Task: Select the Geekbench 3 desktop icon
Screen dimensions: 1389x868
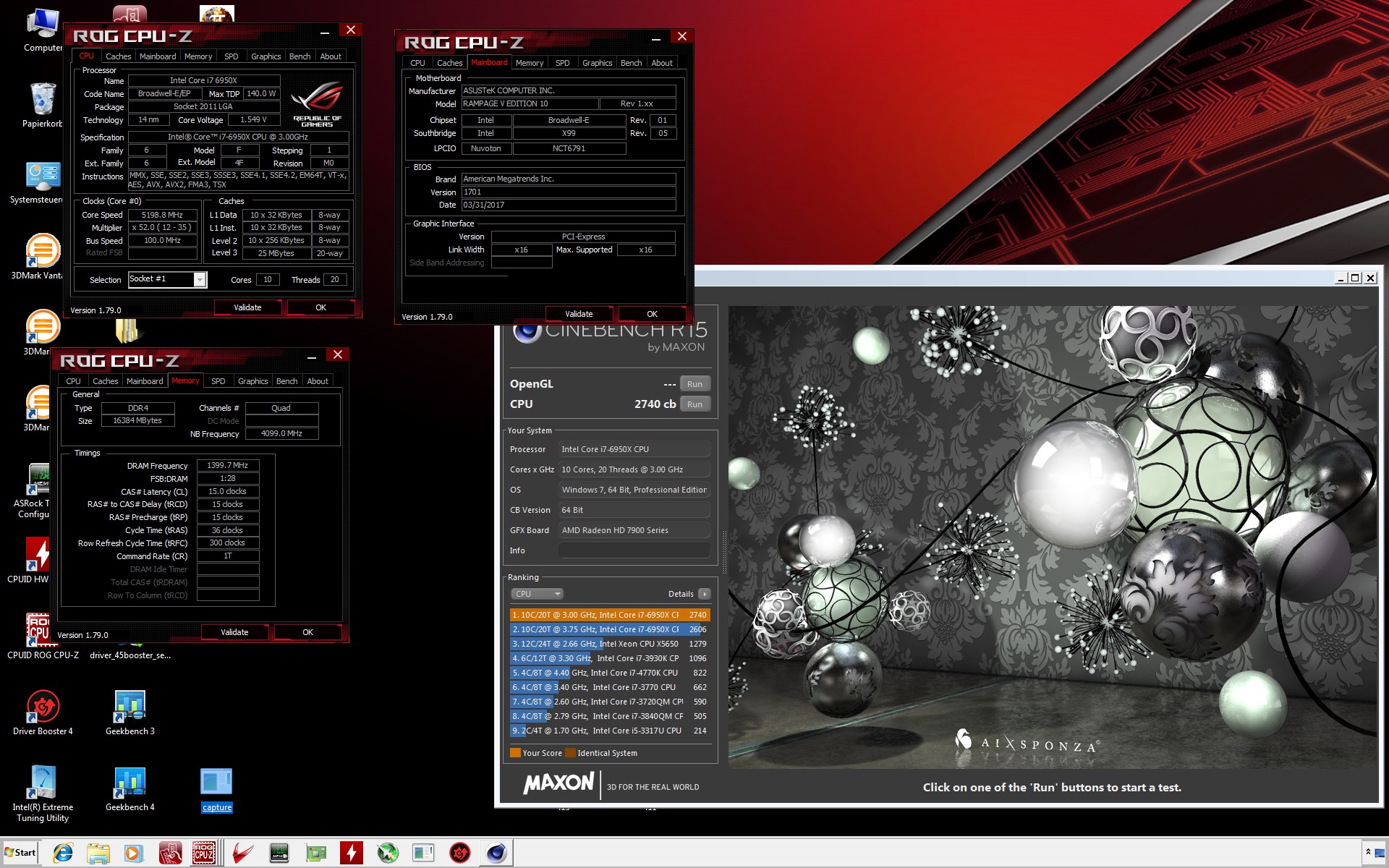Action: [x=130, y=712]
